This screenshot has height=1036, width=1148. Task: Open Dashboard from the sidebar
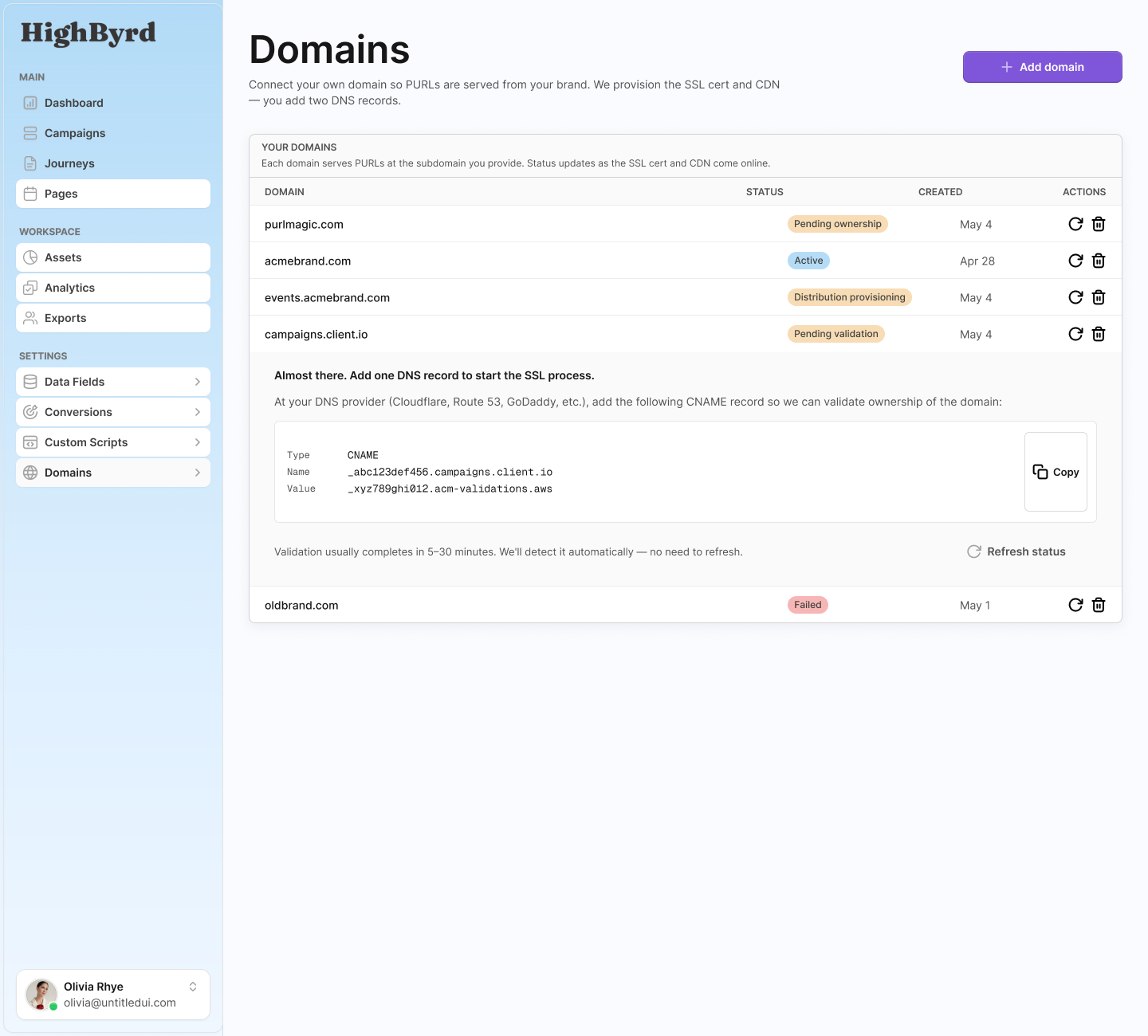click(x=113, y=103)
